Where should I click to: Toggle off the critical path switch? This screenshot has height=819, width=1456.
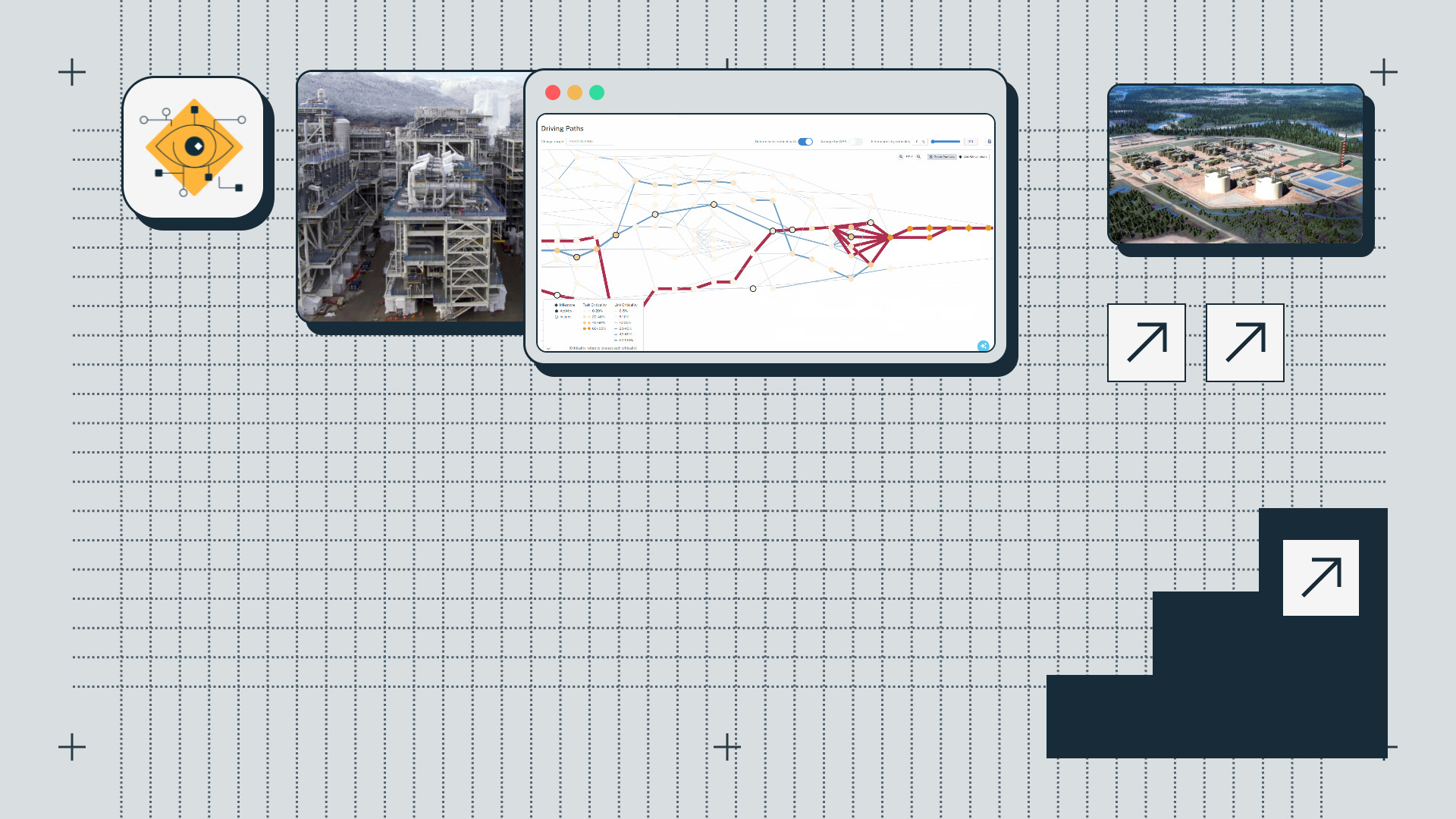tap(805, 141)
